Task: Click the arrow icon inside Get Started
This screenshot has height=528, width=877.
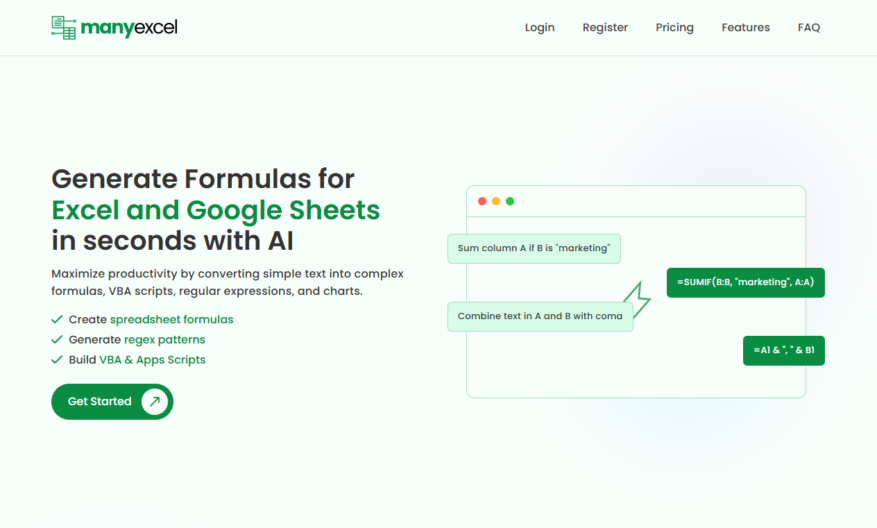Action: point(154,402)
